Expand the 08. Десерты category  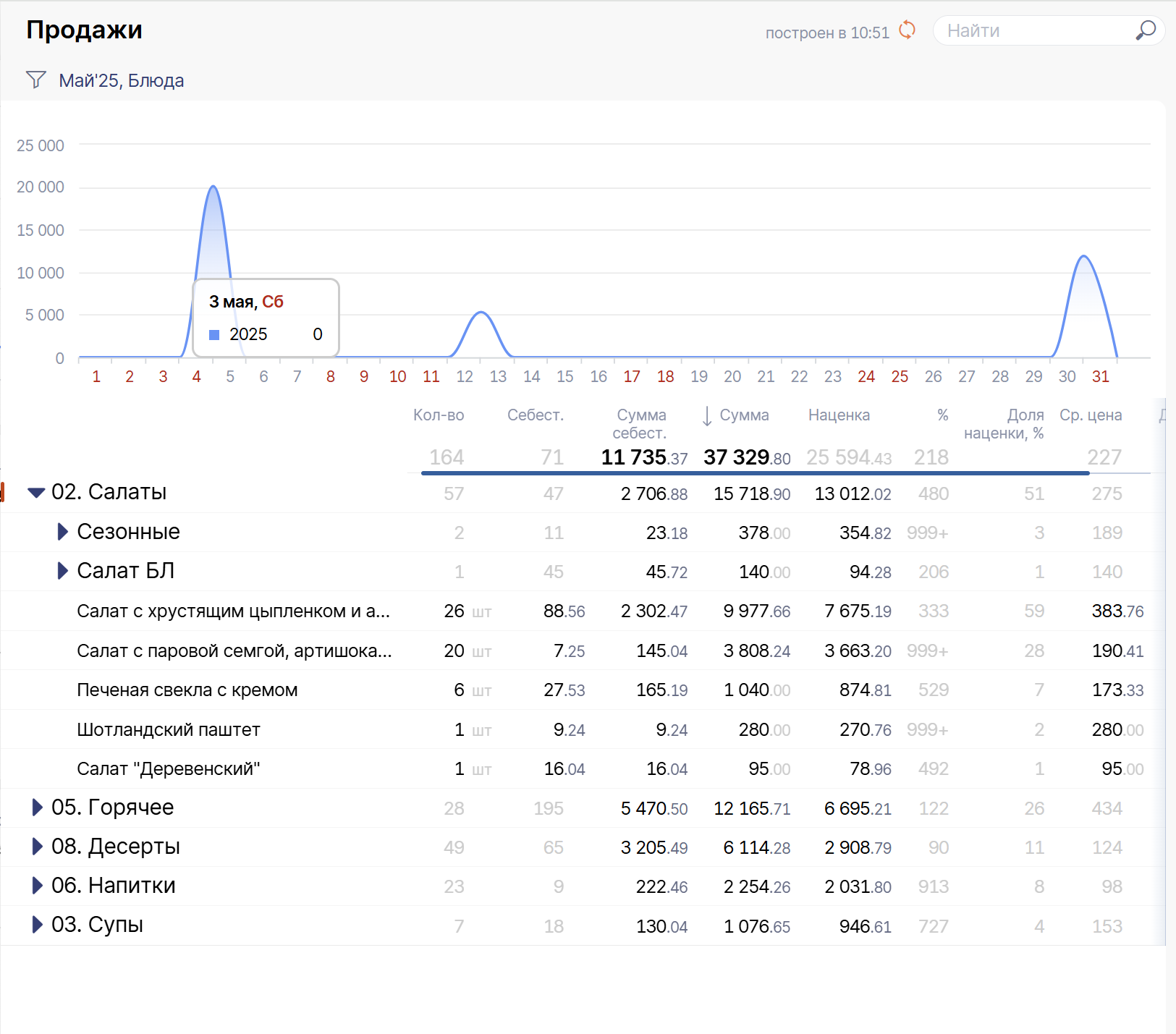coord(37,847)
